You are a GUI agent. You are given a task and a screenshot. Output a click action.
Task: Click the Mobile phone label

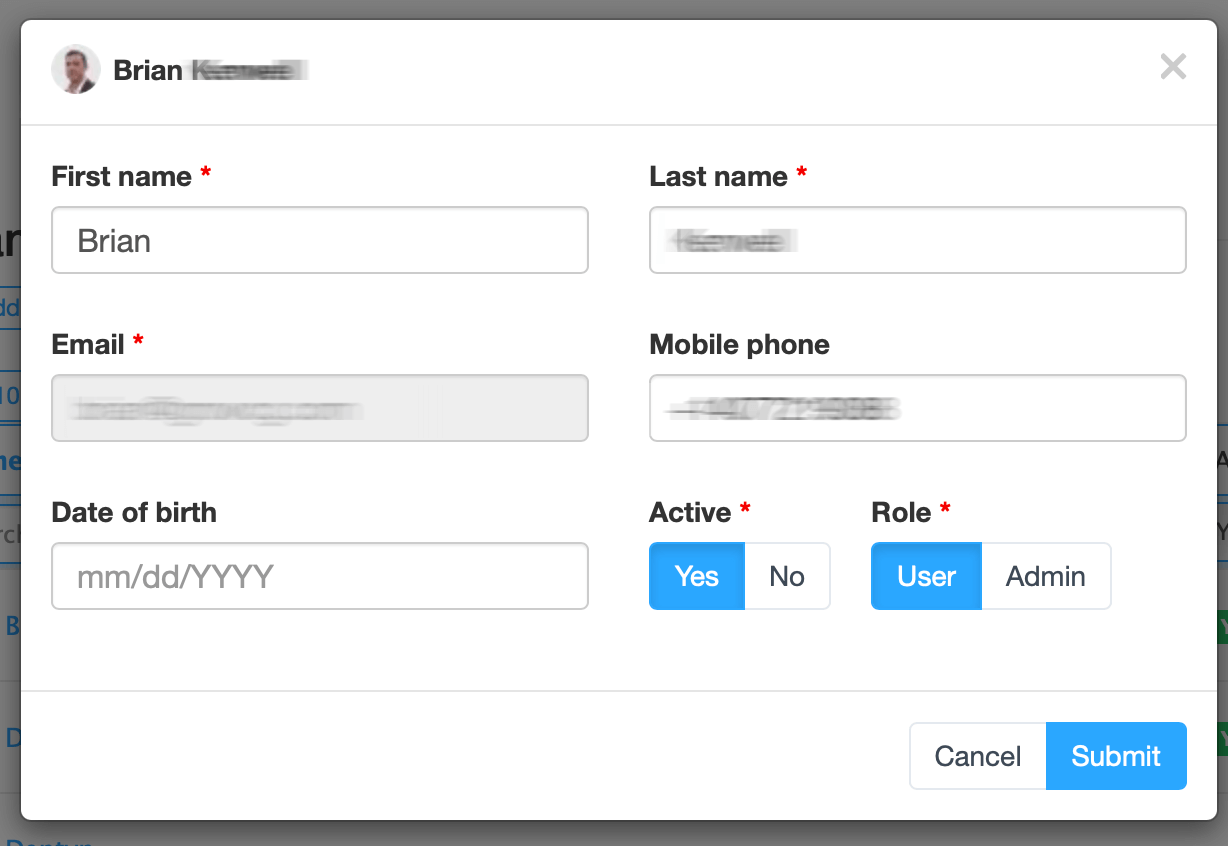[x=740, y=344]
